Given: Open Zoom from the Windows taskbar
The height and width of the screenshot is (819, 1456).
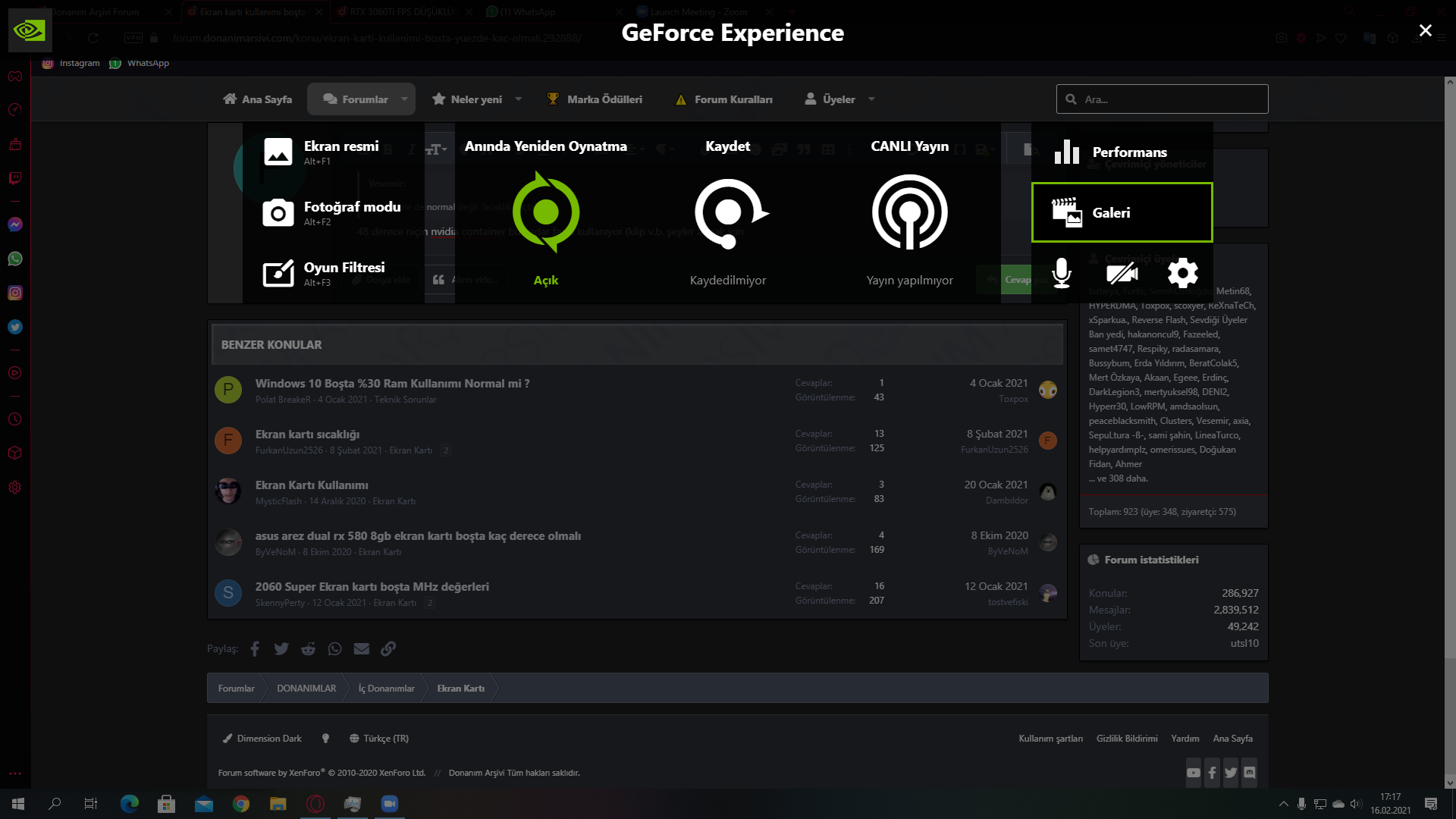Looking at the screenshot, I should coord(390,804).
